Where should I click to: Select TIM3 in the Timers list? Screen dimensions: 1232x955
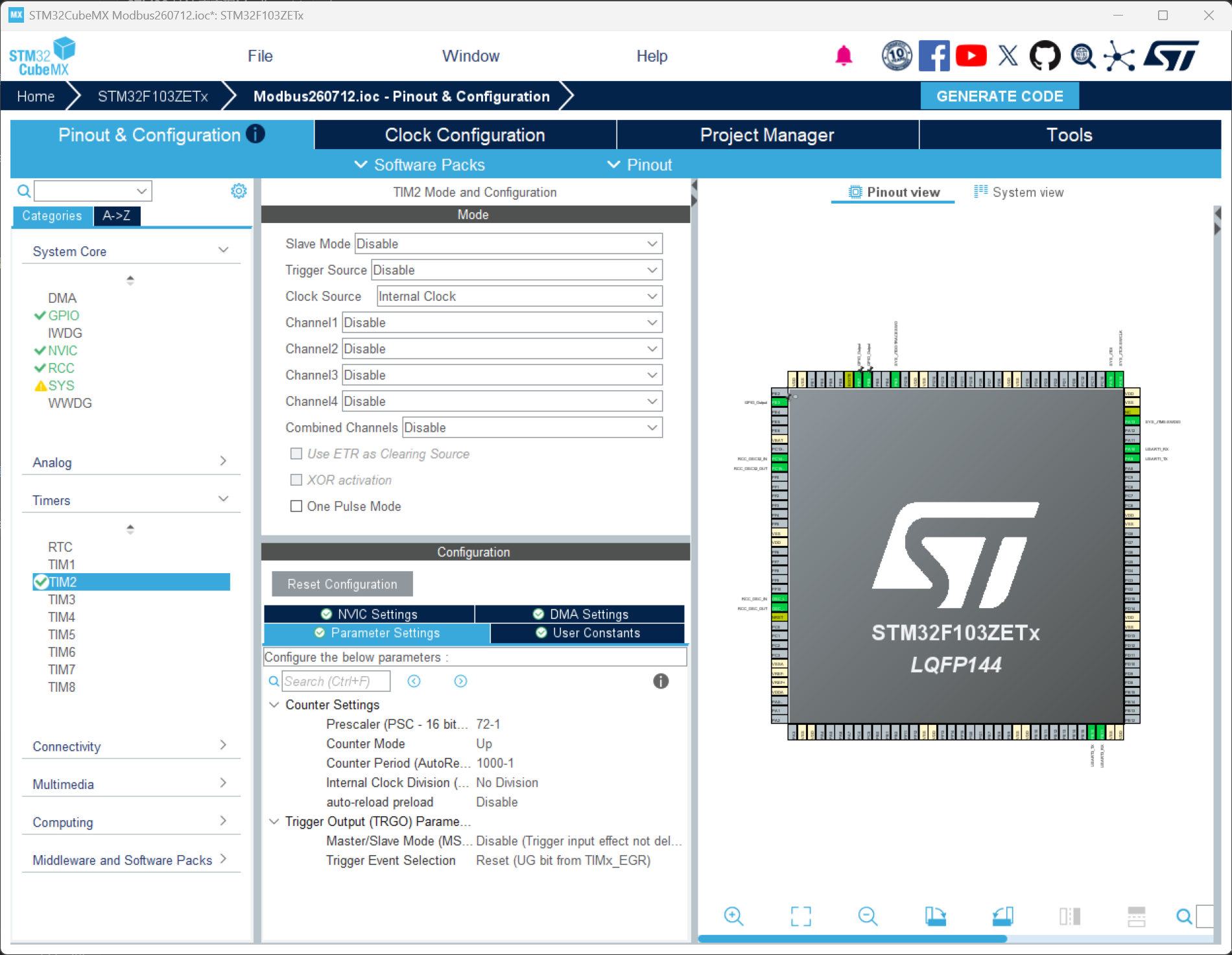pos(62,600)
